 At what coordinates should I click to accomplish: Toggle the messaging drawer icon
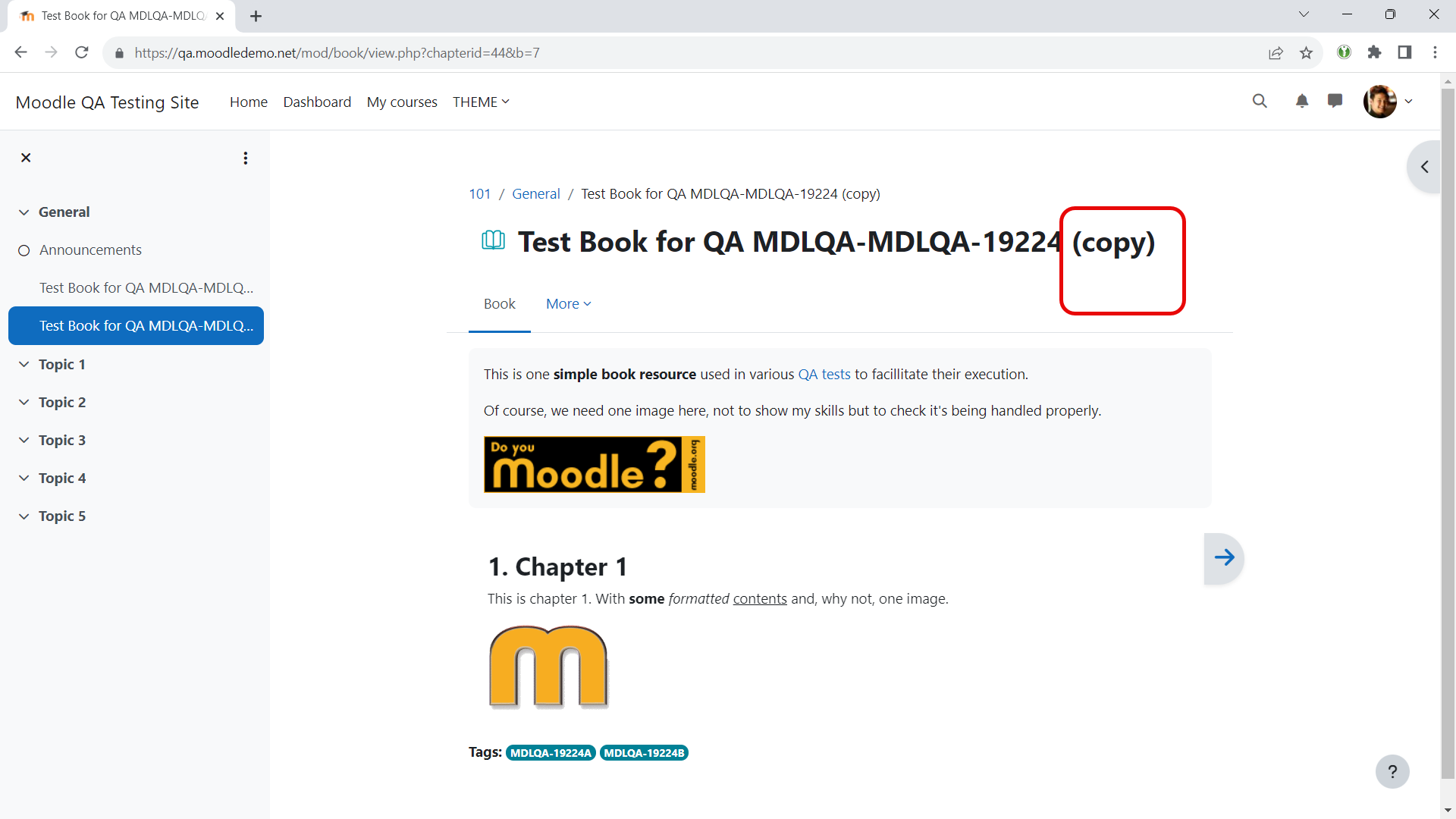point(1335,101)
